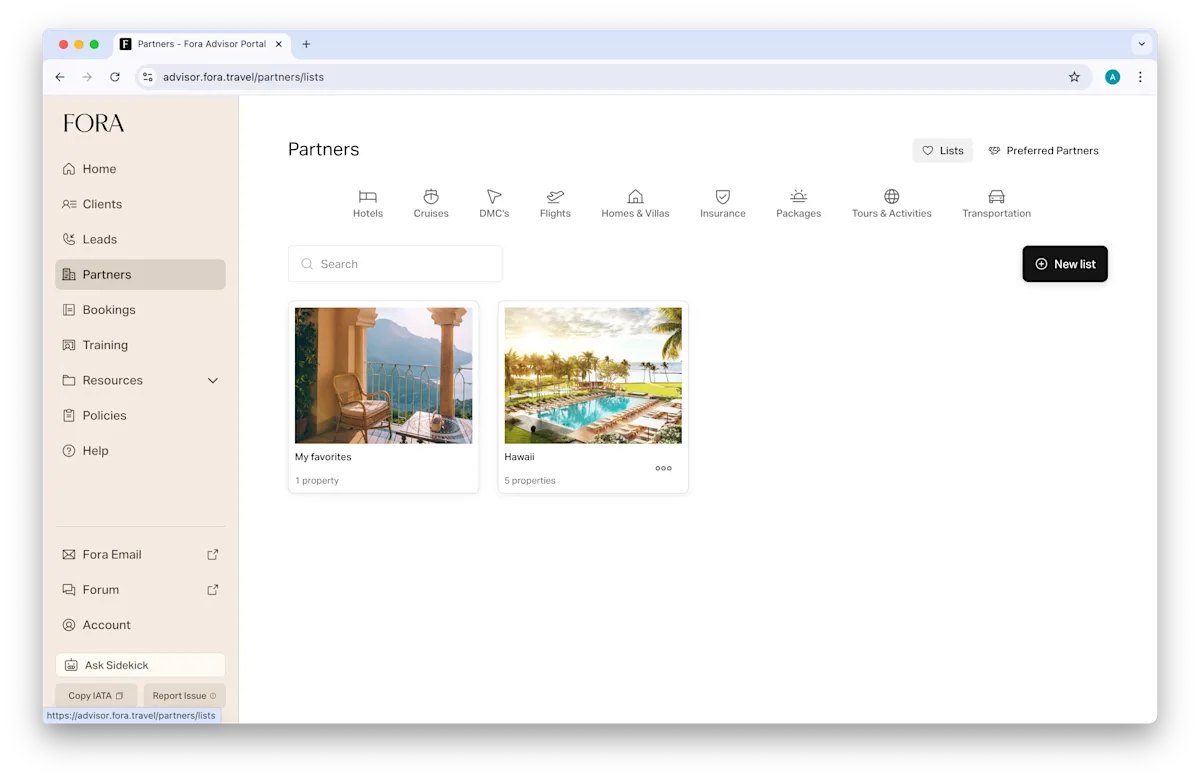Open new browser tab
Image resolution: width=1200 pixels, height=780 pixels.
[x=306, y=44]
